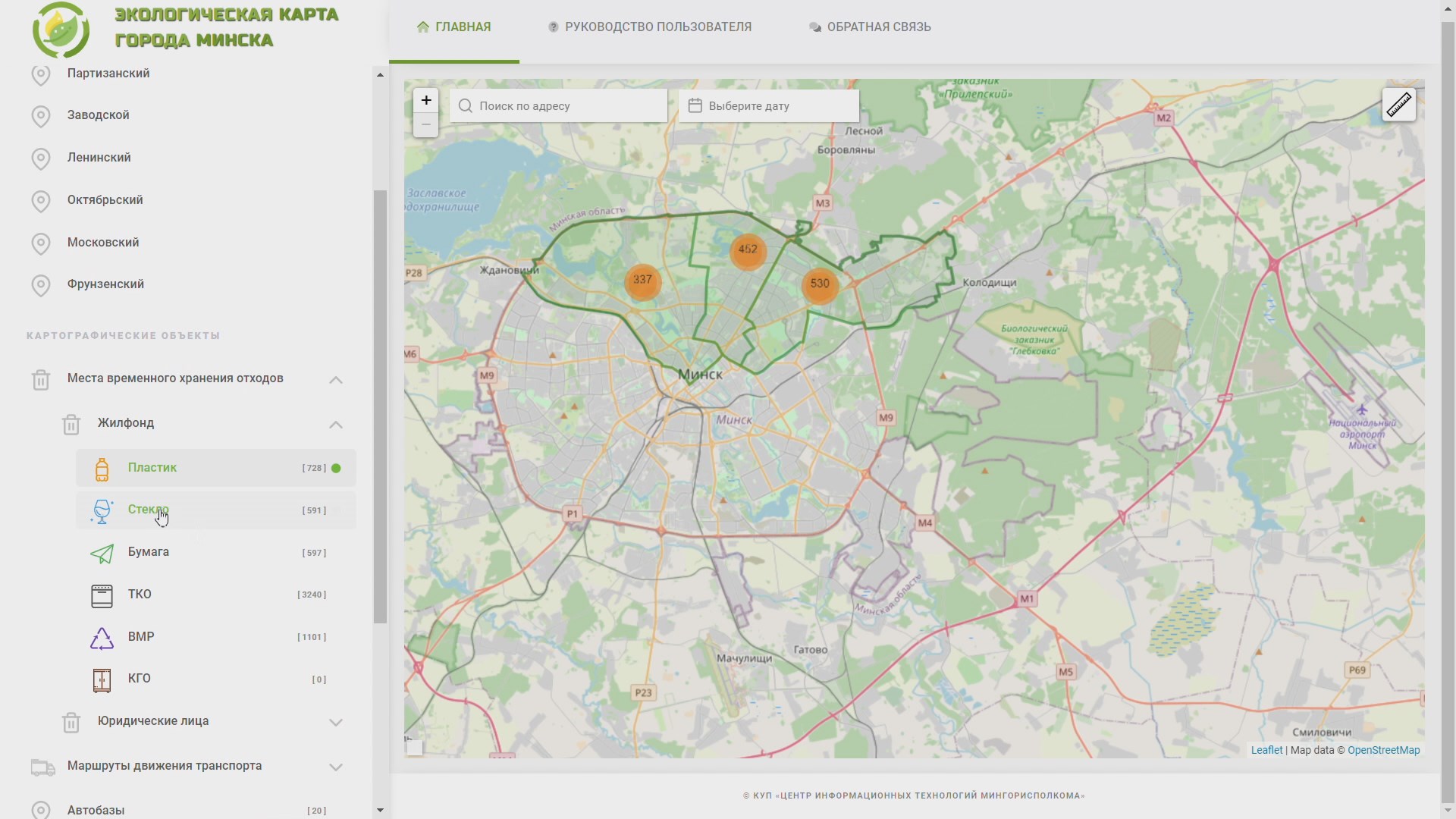
Task: Open the Выберите дату date picker
Action: tap(769, 106)
